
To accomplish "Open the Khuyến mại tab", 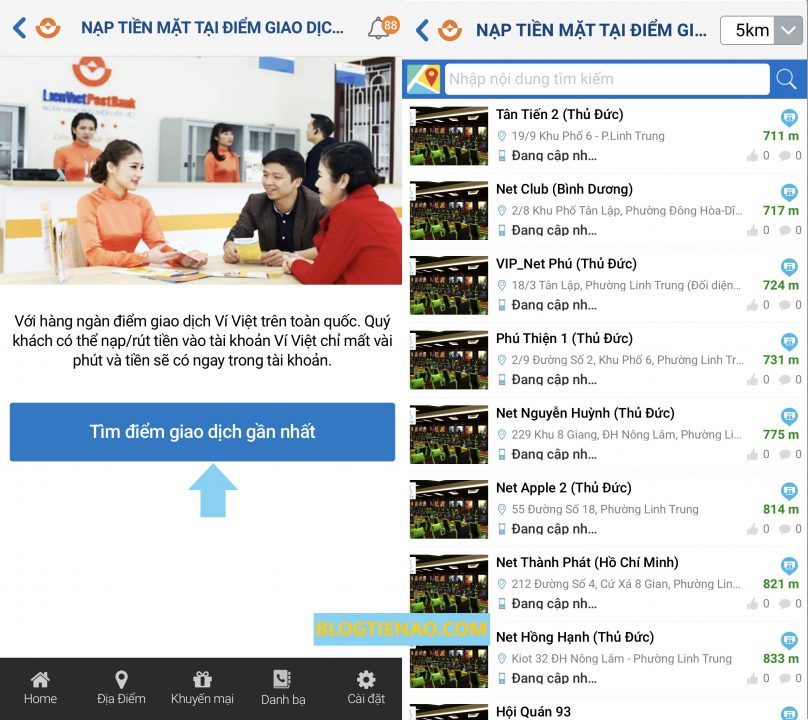I will click(x=202, y=688).
